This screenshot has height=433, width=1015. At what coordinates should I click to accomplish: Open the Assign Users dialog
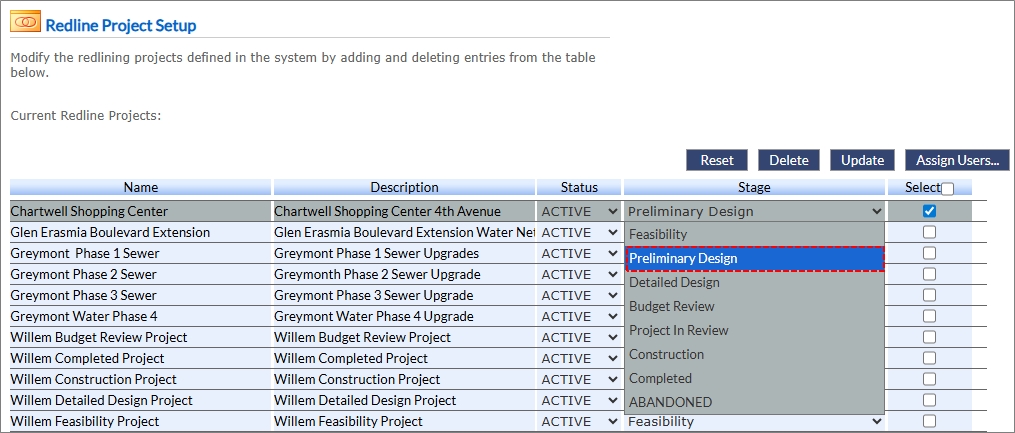957,160
